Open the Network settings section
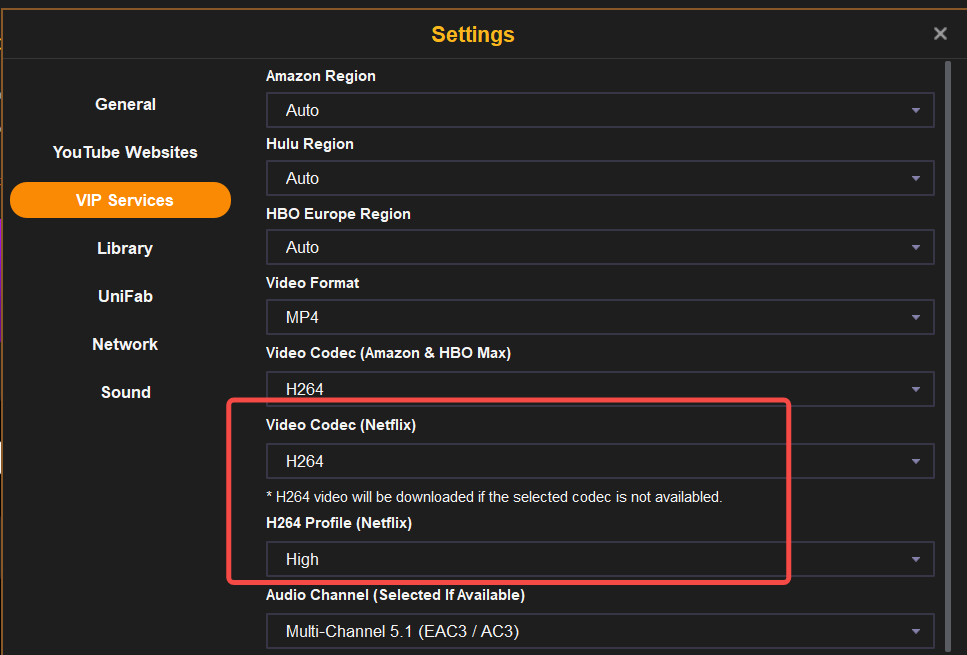The height and width of the screenshot is (655, 967). point(125,344)
